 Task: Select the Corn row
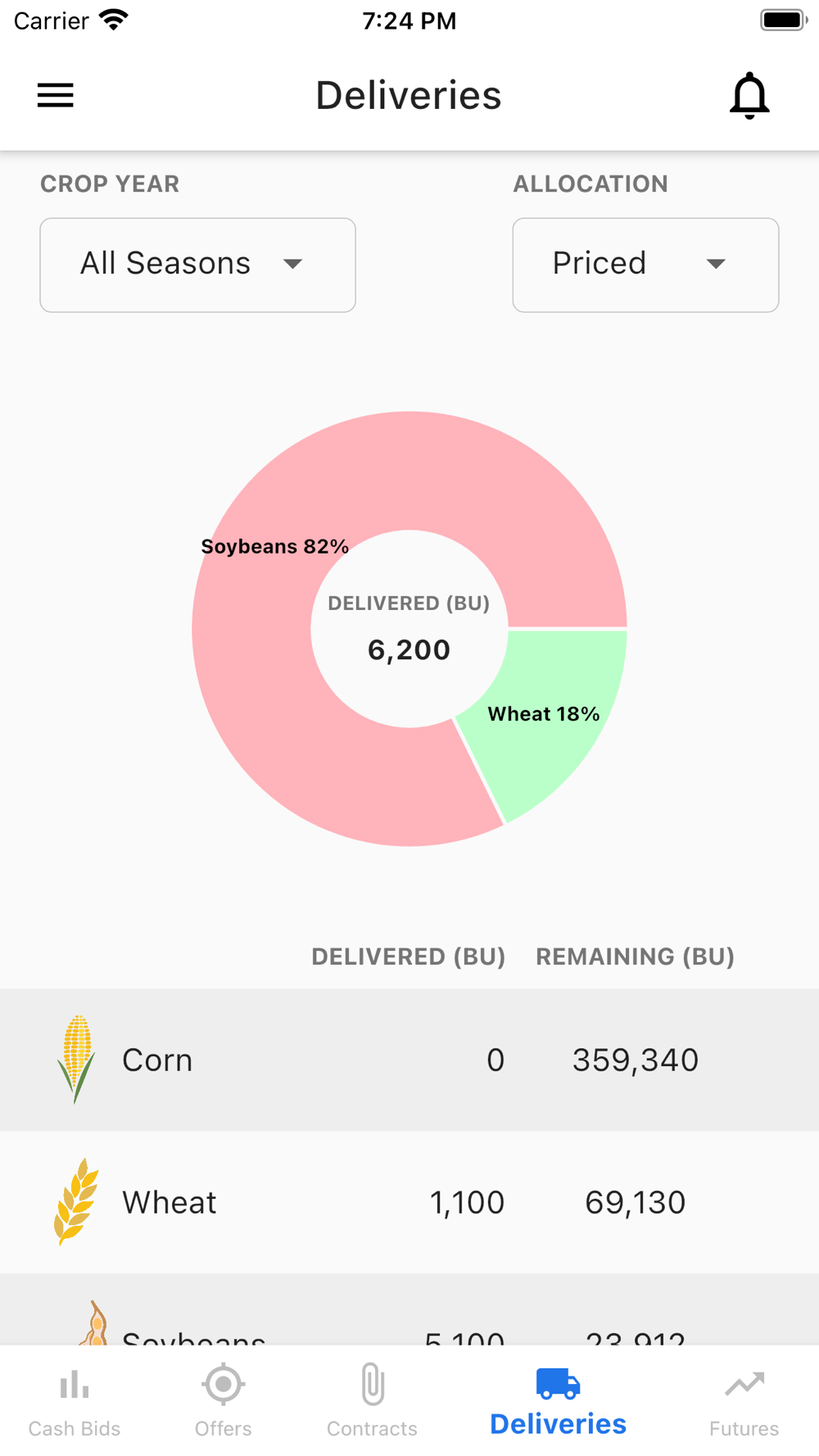409,1060
